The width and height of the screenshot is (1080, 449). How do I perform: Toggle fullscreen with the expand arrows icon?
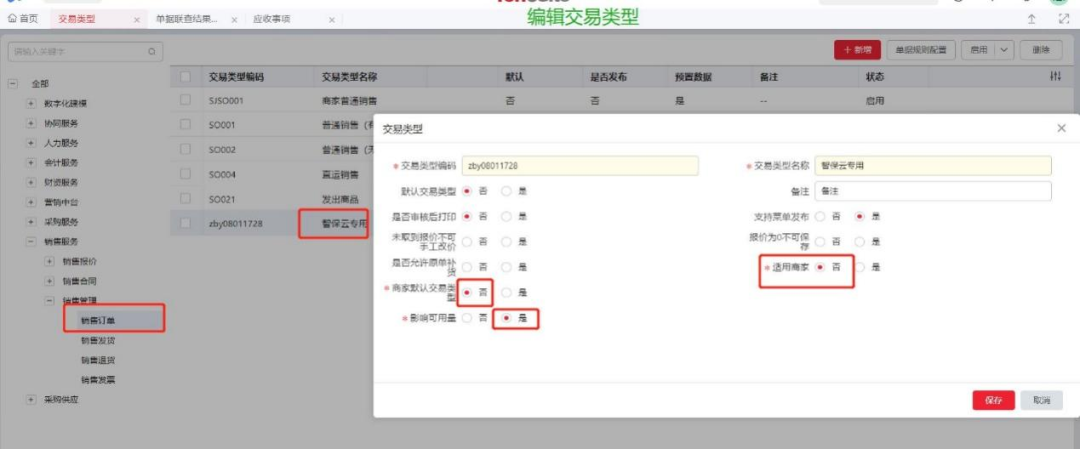[x=1063, y=19]
